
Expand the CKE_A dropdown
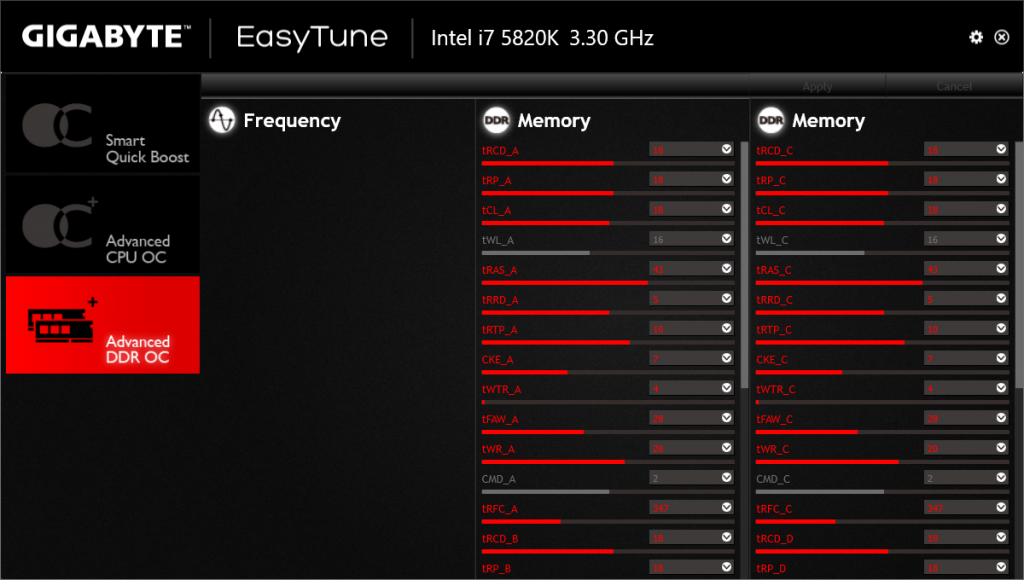click(726, 358)
